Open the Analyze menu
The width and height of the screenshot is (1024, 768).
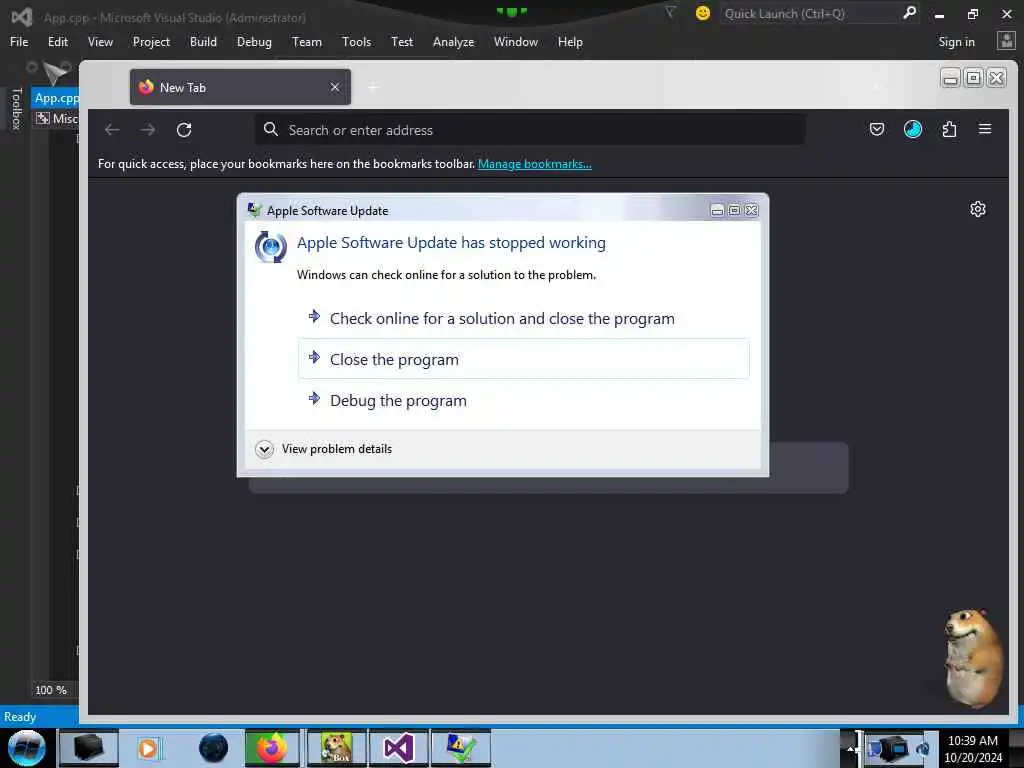[x=453, y=42]
